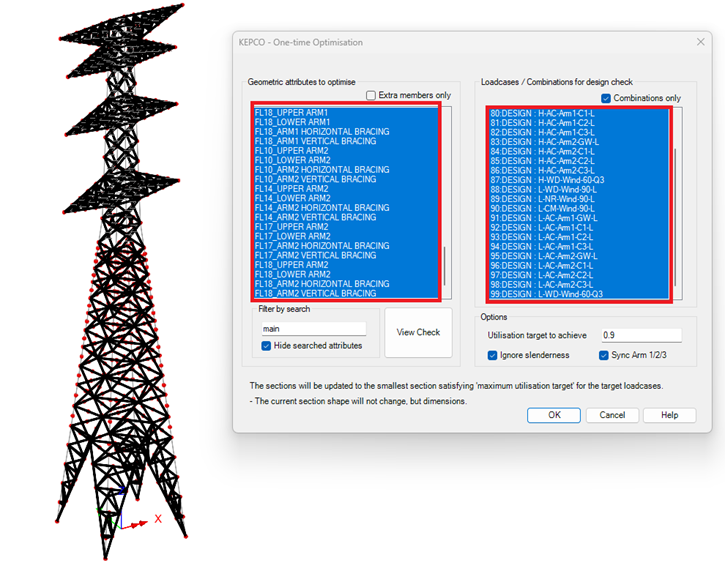Uncheck the Combinations only checkbox
Viewport: 725px width, 571px height.
click(x=606, y=98)
